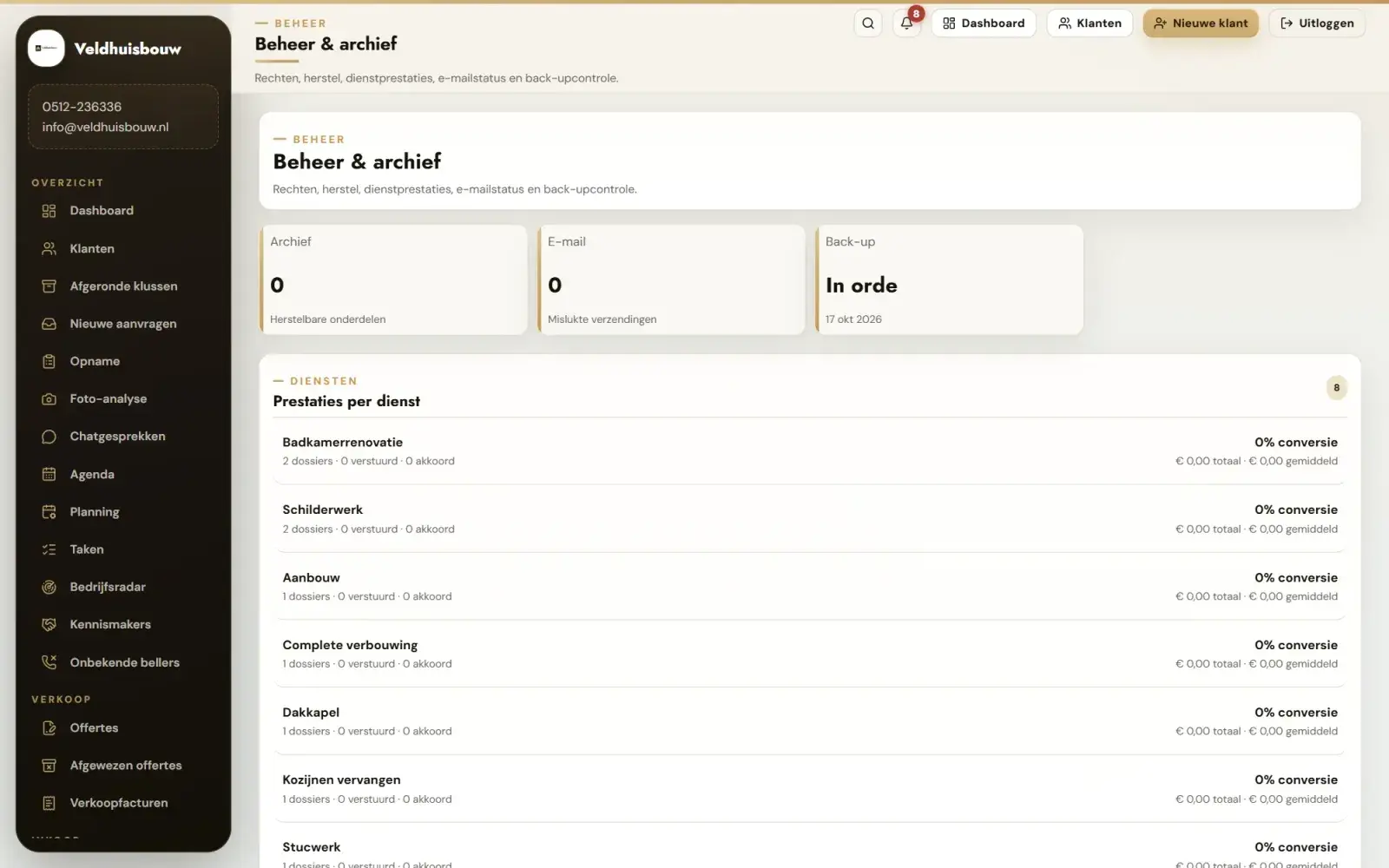Click the Nieuwe aanvragen inbox icon
The image size is (1389, 868).
[x=49, y=324]
